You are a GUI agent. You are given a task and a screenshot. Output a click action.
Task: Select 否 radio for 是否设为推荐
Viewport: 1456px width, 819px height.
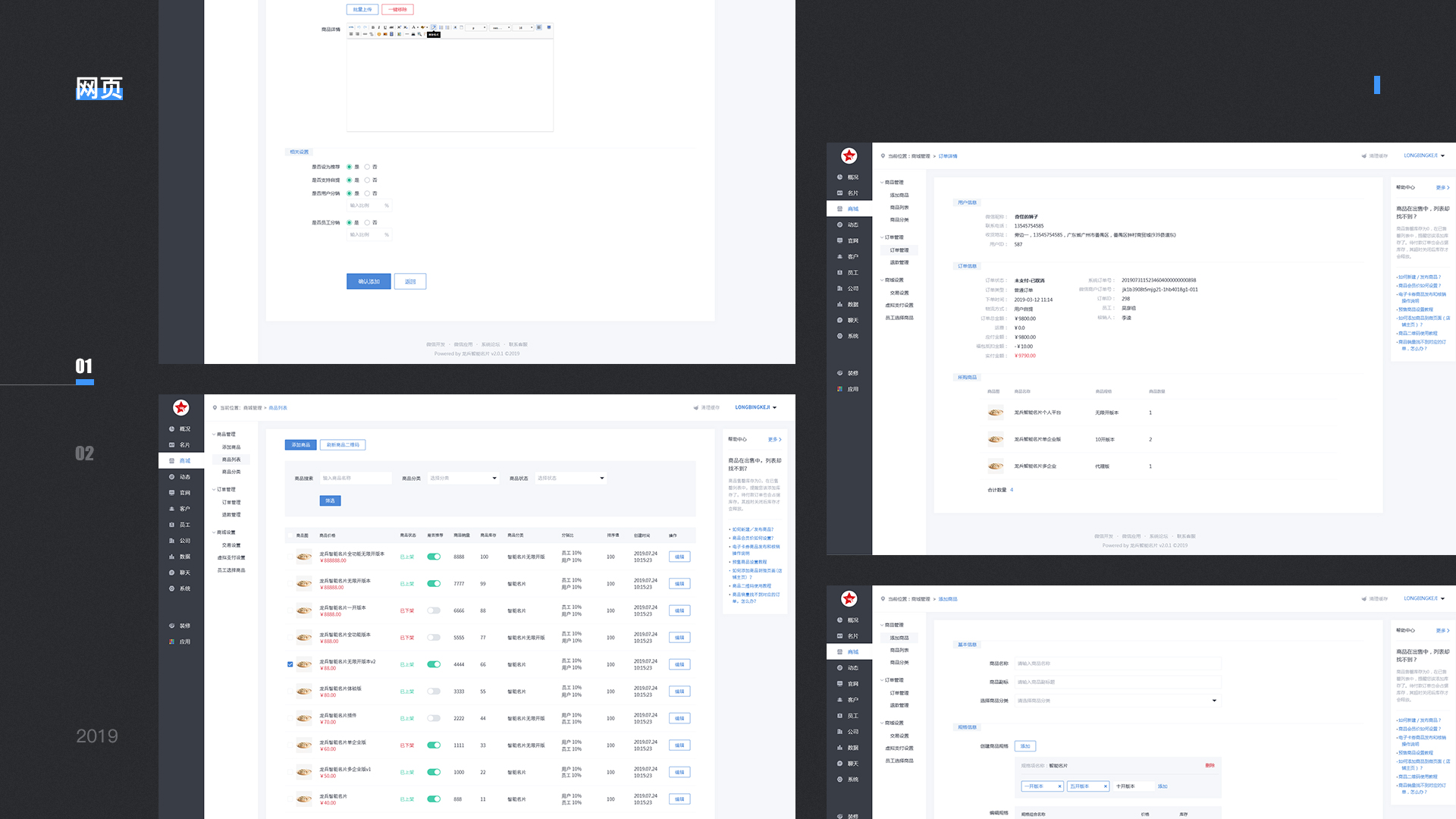367,167
